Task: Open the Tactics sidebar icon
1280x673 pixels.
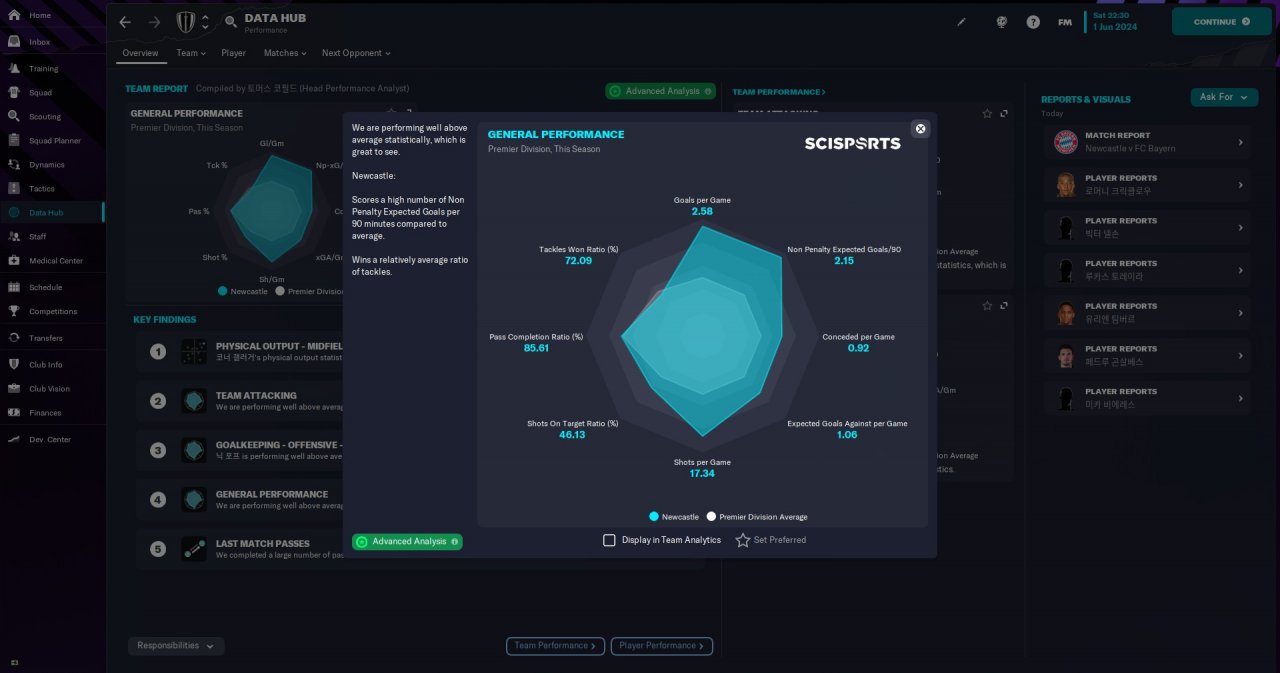Action: click(x=14, y=188)
